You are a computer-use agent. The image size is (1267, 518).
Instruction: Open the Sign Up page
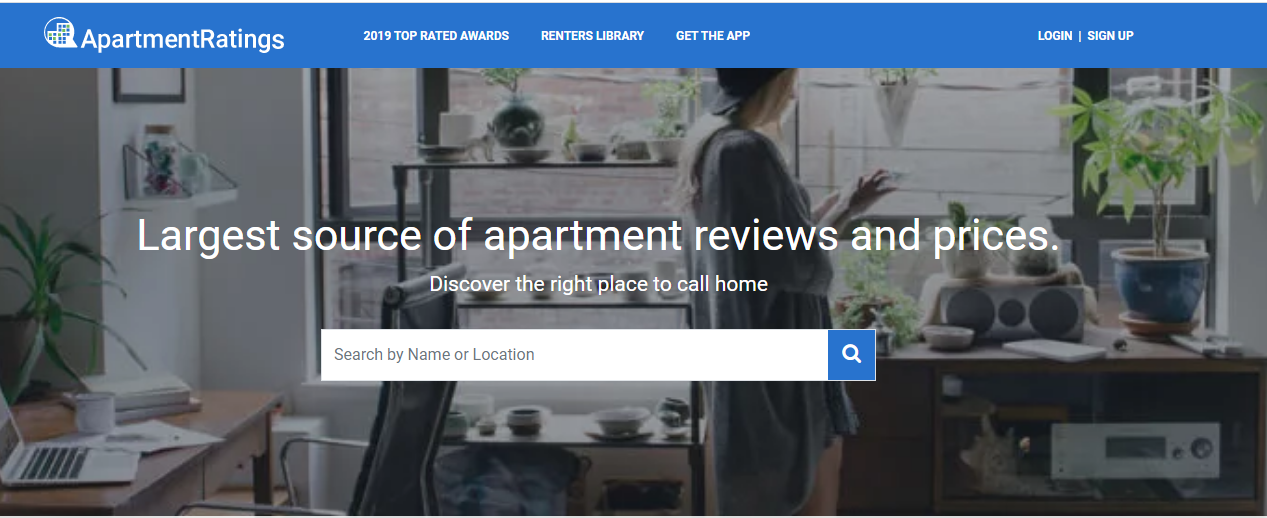coord(1110,36)
